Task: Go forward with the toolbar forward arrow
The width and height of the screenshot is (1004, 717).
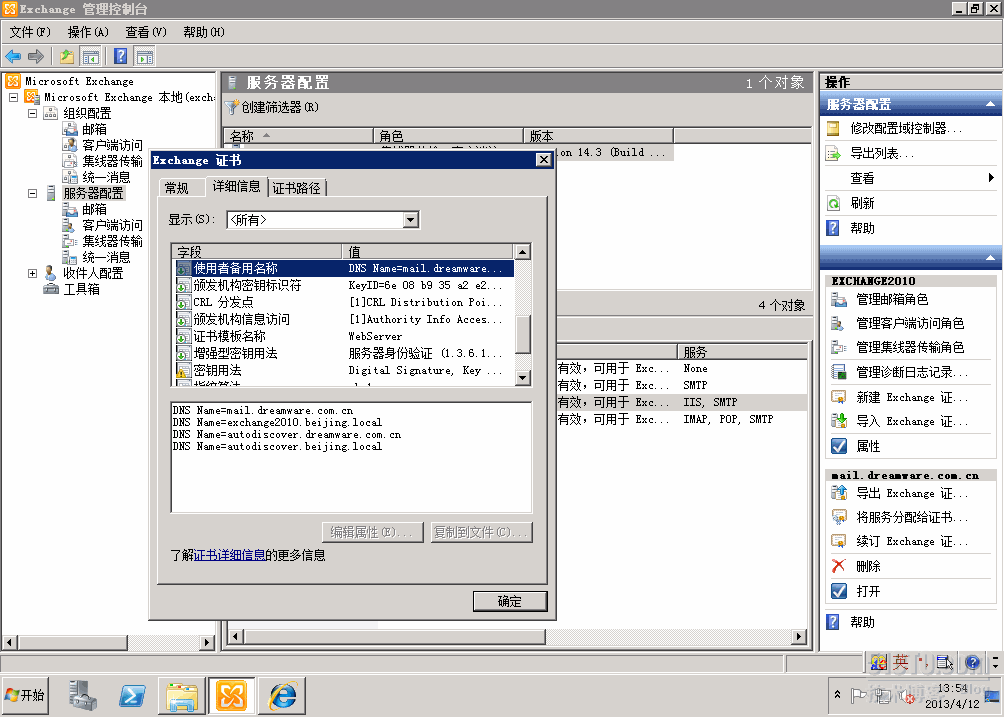Action: click(36, 56)
